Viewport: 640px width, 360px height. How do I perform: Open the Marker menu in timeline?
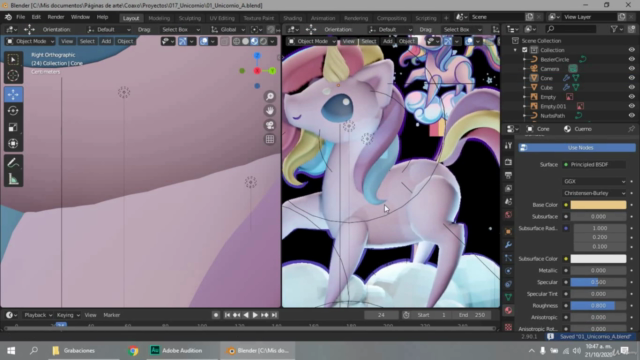coord(111,315)
